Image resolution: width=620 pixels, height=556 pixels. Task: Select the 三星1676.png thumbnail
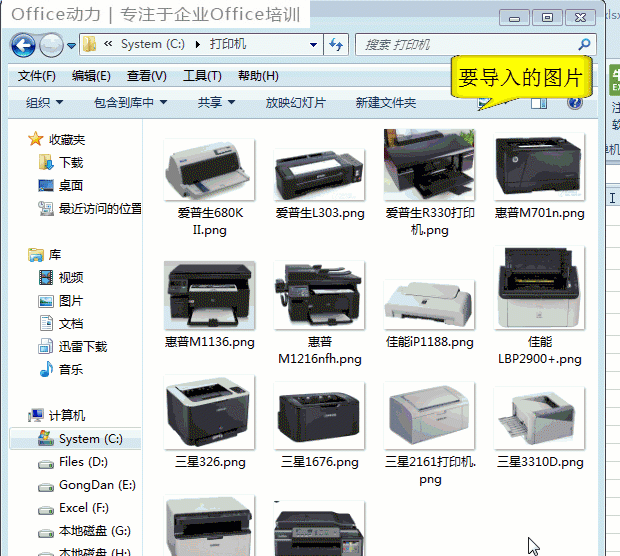[x=319, y=416]
